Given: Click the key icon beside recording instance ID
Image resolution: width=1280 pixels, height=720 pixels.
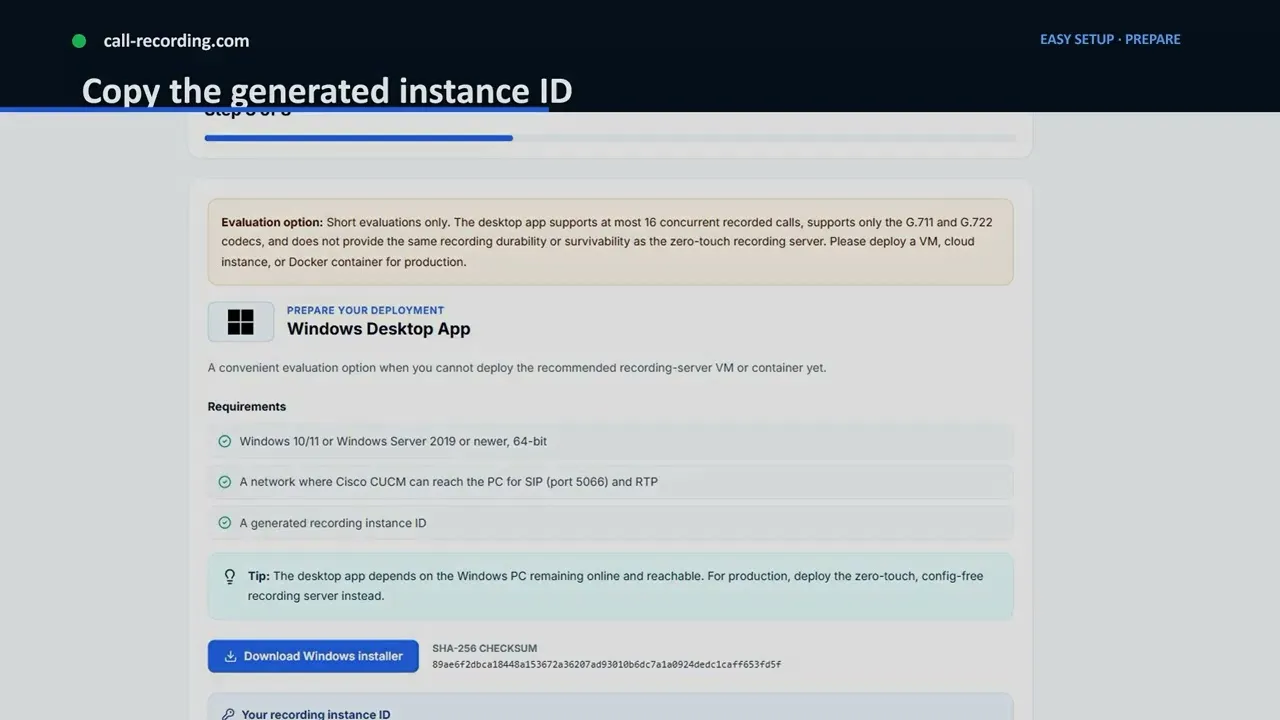Looking at the screenshot, I should click(228, 714).
